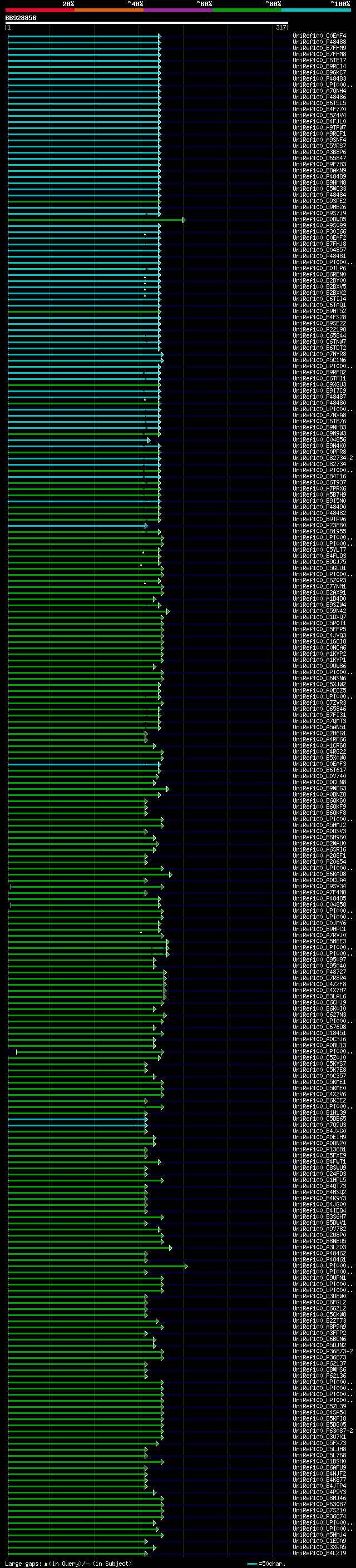Image resolution: width=356 pixels, height=1568 pixels.
Task: Click the green alignment bar for UniRef100_Q9SPE2
Action: (x=84, y=201)
